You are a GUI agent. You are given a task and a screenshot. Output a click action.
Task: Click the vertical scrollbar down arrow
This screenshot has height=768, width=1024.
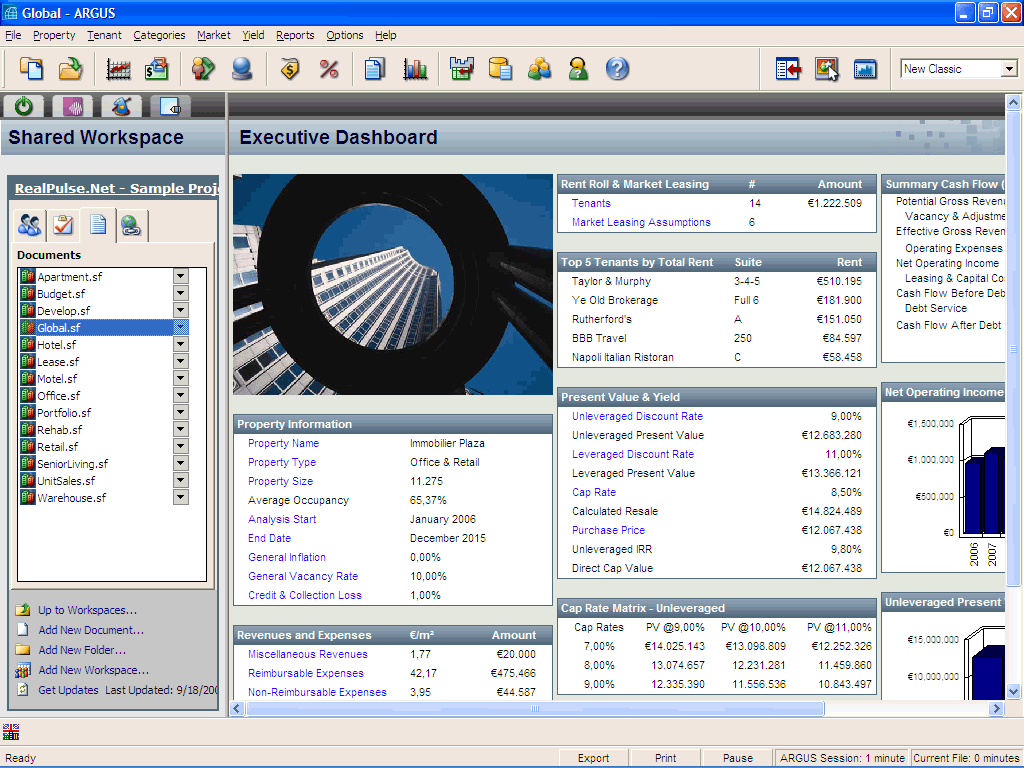click(x=1014, y=691)
